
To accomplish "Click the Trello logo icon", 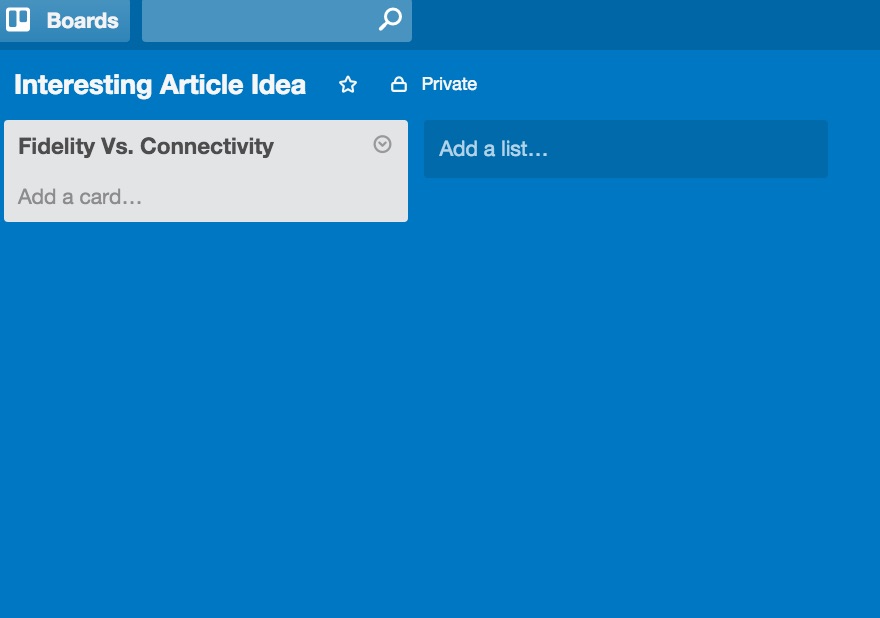I will [x=18, y=20].
